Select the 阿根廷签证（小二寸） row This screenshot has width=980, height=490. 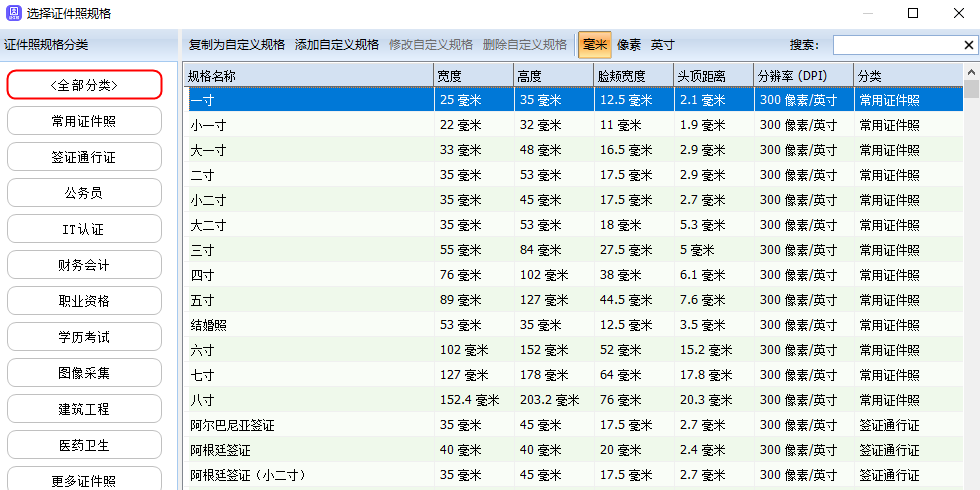coord(310,475)
